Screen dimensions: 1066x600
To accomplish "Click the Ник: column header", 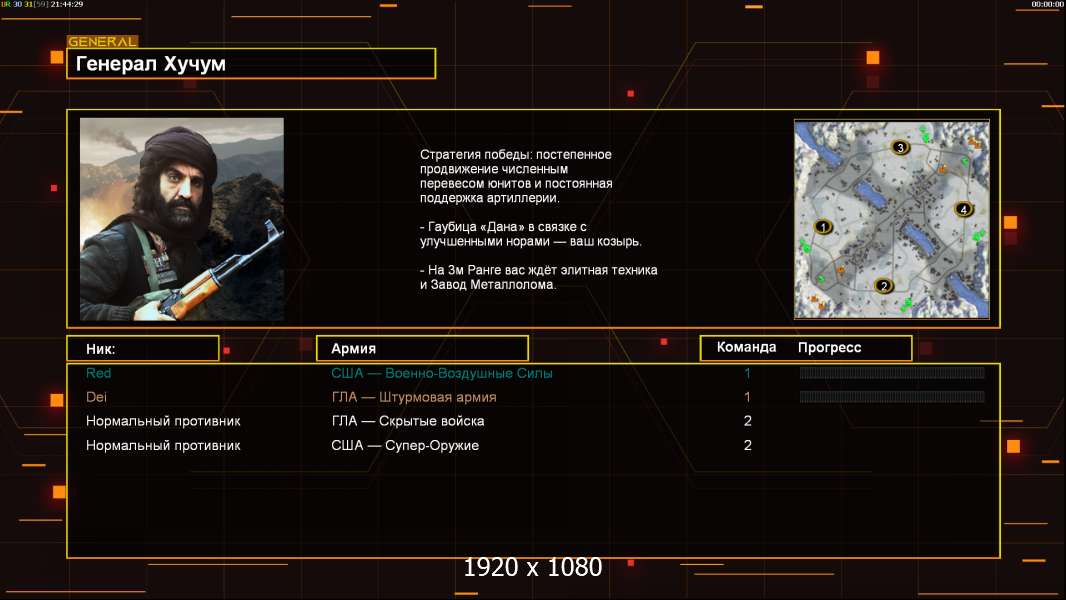I will (x=143, y=349).
